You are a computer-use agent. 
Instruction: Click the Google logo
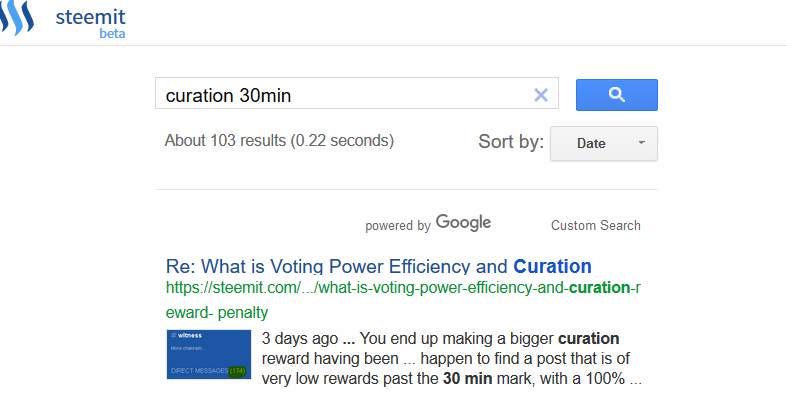point(463,223)
